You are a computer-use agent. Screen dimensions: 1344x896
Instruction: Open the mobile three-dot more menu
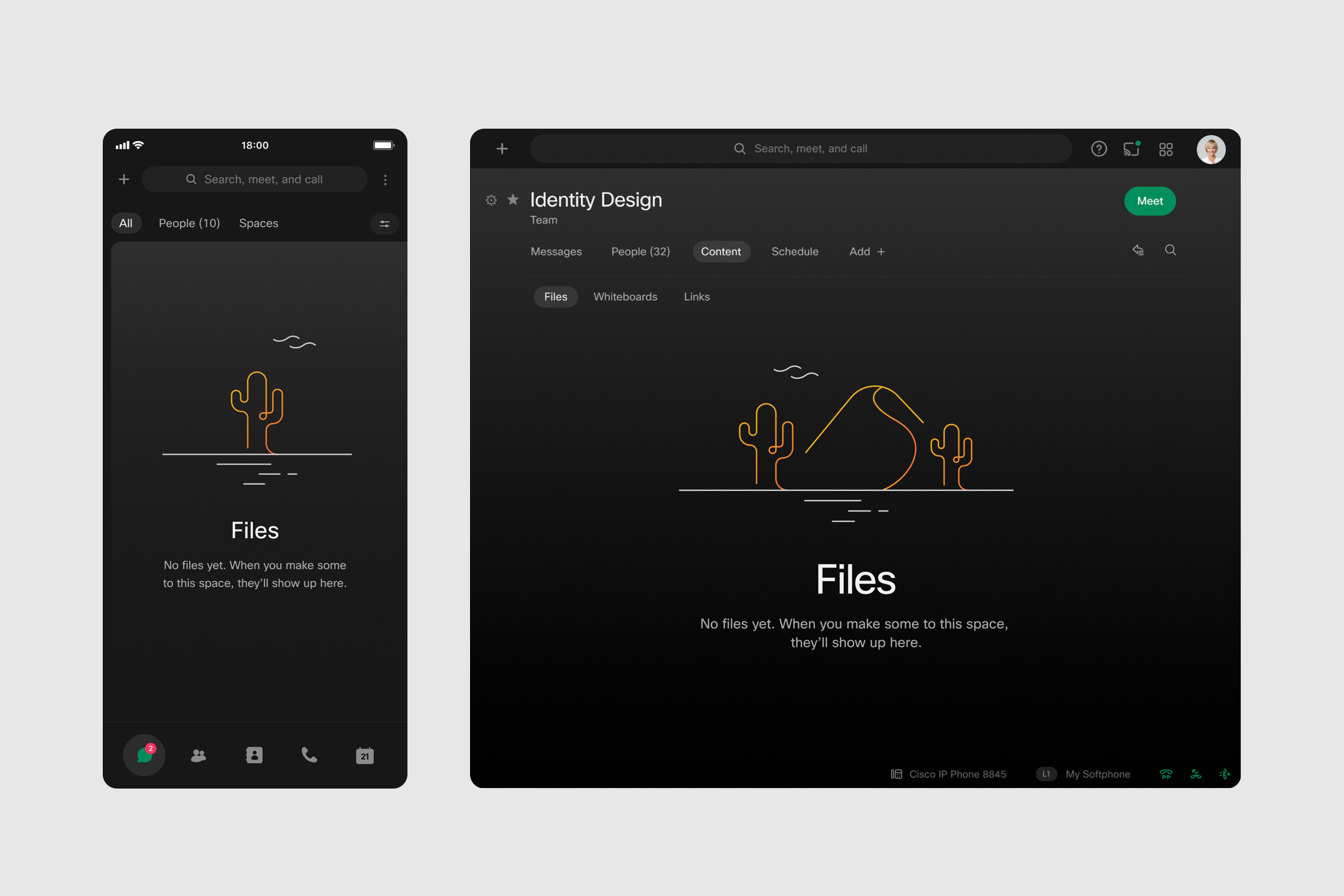[x=386, y=179]
